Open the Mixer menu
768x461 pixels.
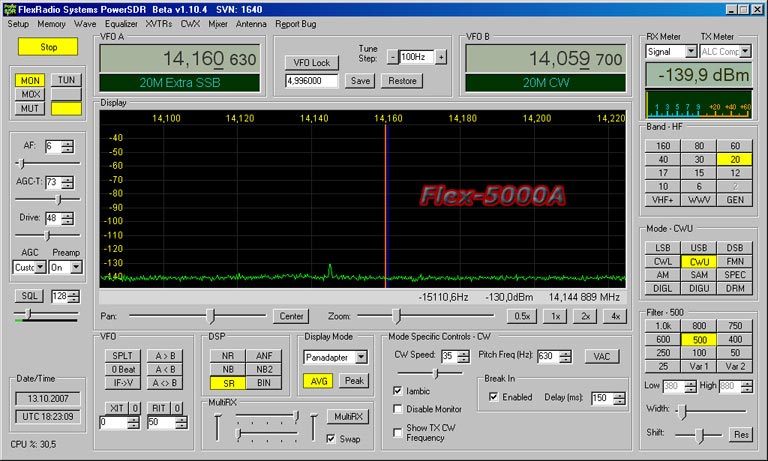[x=218, y=24]
